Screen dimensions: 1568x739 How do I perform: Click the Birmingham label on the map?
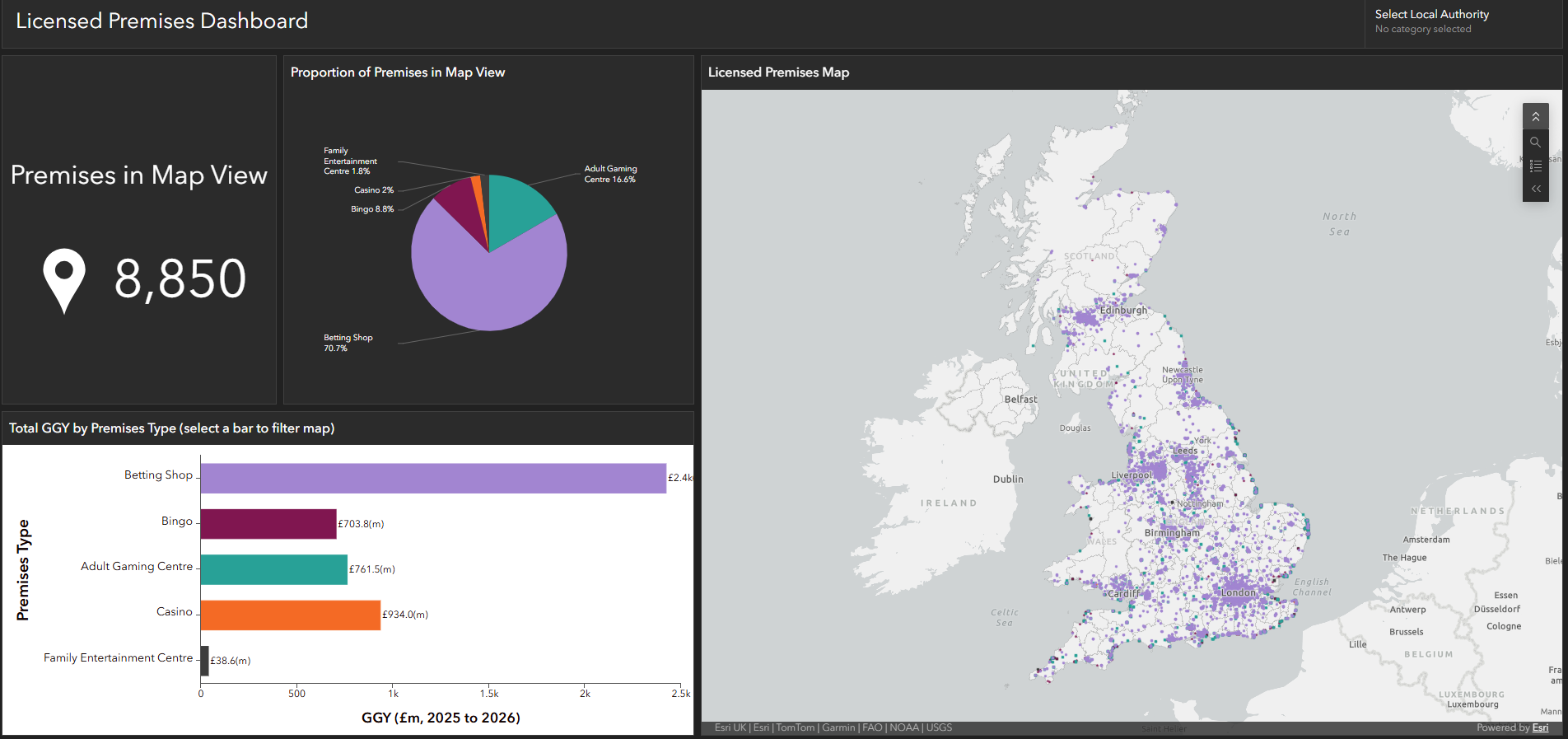[1172, 533]
